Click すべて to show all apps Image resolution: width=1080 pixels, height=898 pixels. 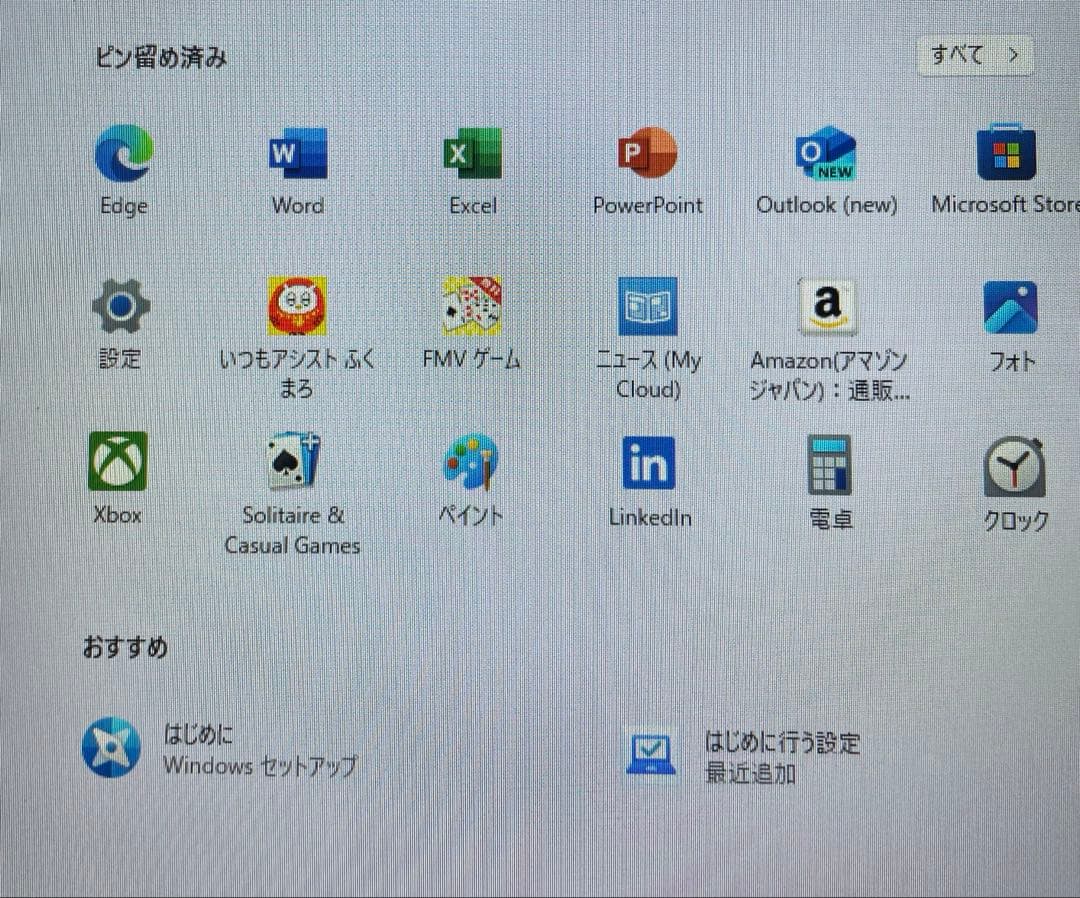tap(974, 55)
